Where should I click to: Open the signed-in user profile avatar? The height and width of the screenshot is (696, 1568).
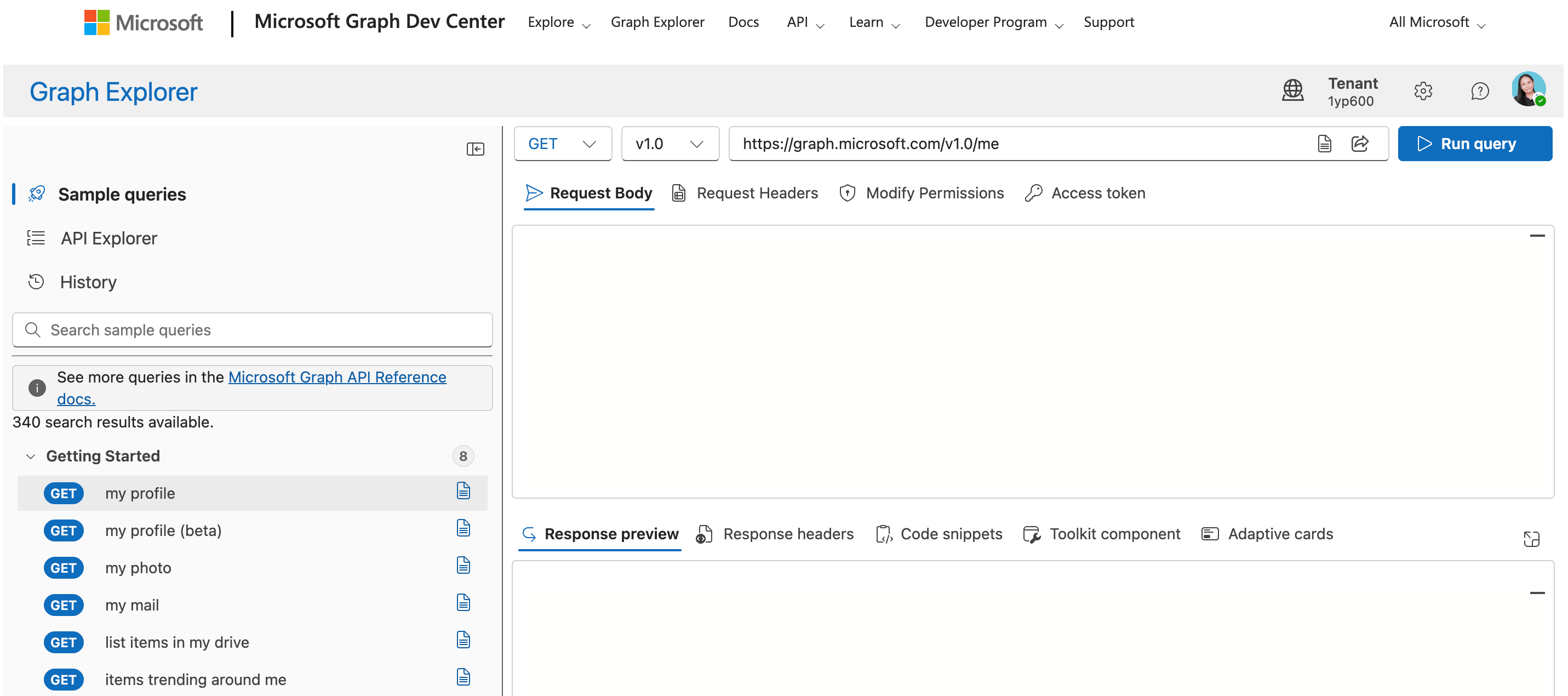pyautogui.click(x=1528, y=89)
